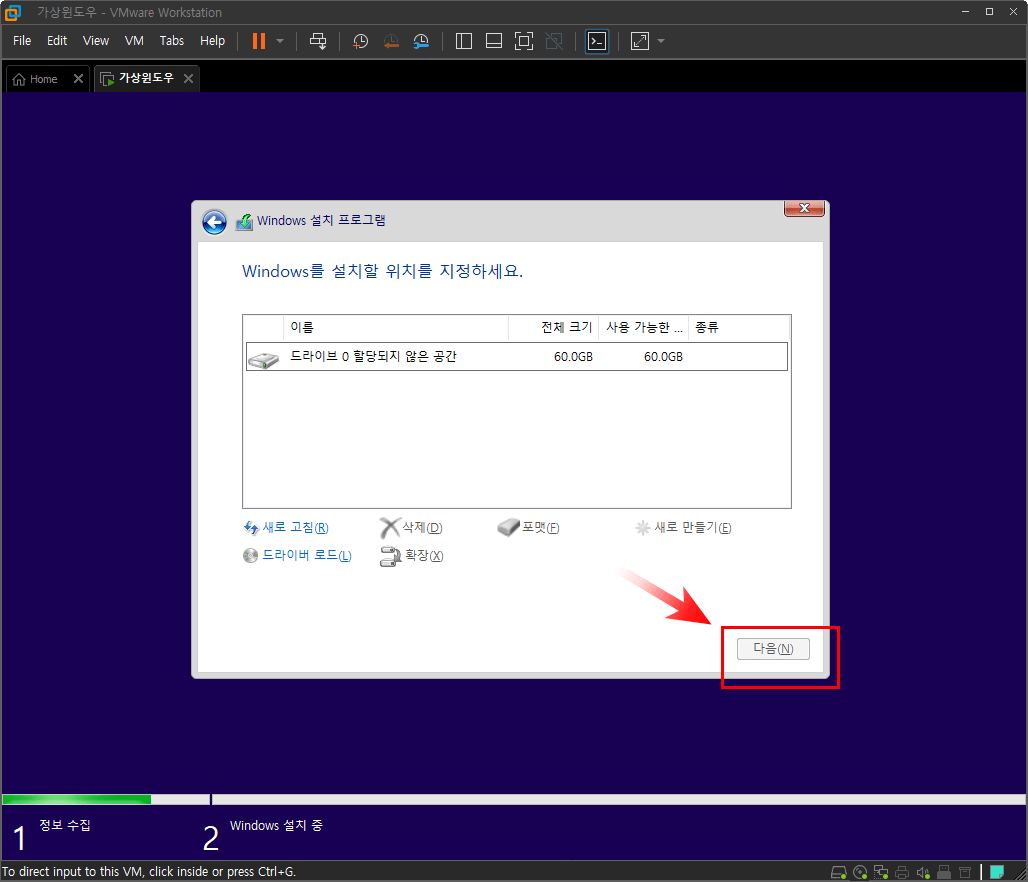Click the 사용 가능한 column header
Image resolution: width=1028 pixels, height=882 pixels.
click(643, 327)
